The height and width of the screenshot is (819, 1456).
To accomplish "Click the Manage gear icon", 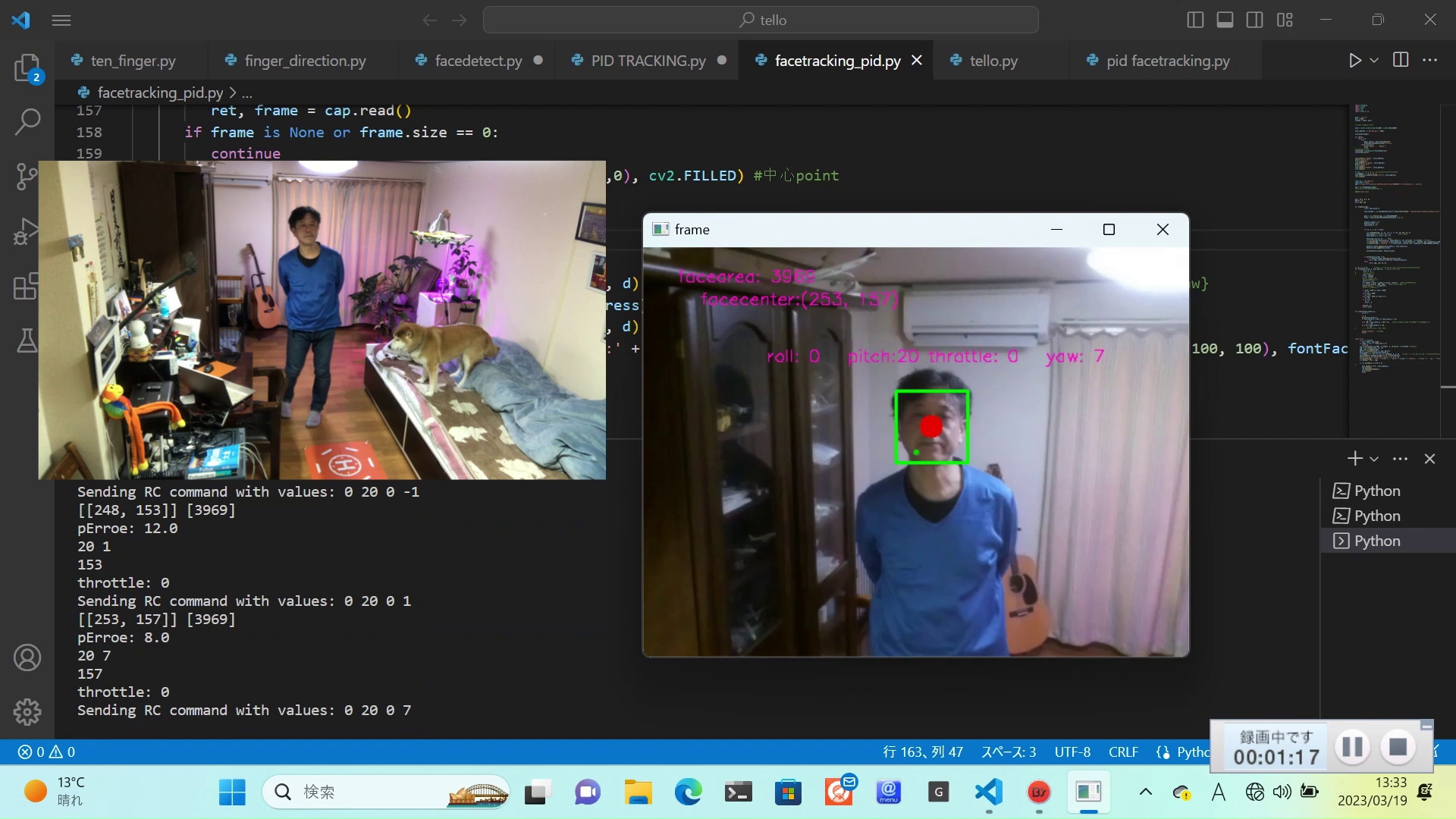I will (x=27, y=711).
